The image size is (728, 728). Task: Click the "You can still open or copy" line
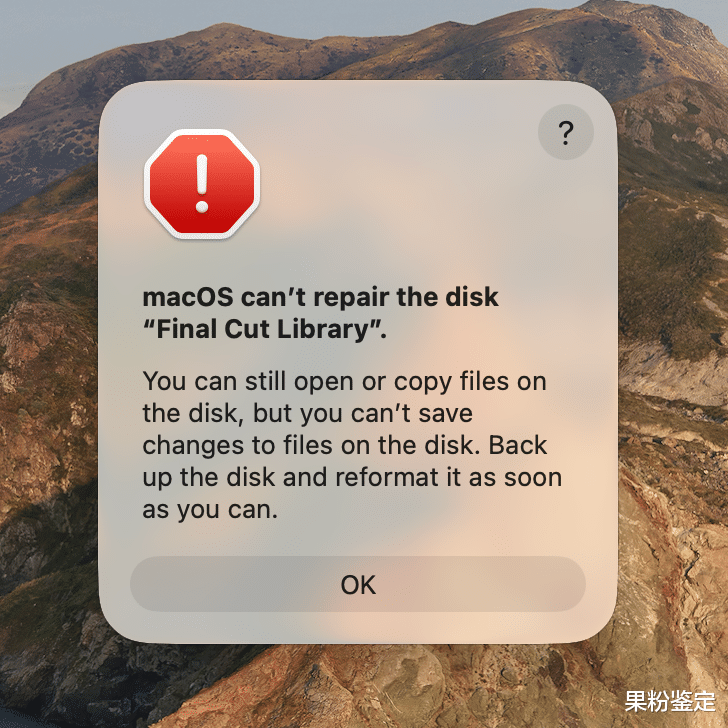click(344, 382)
